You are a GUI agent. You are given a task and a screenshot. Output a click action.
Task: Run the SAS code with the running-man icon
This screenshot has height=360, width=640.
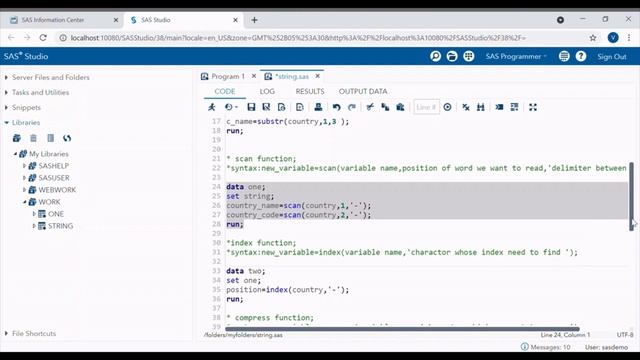pyautogui.click(x=211, y=107)
